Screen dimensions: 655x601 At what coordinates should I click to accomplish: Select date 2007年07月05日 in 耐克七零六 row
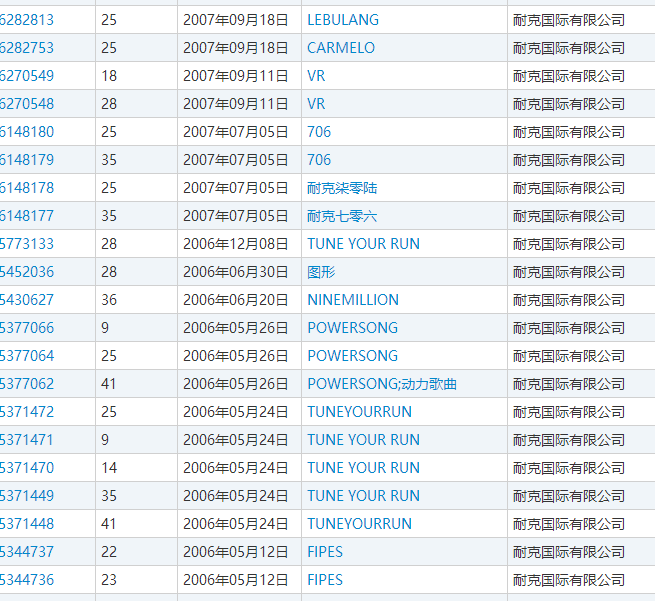pos(236,216)
